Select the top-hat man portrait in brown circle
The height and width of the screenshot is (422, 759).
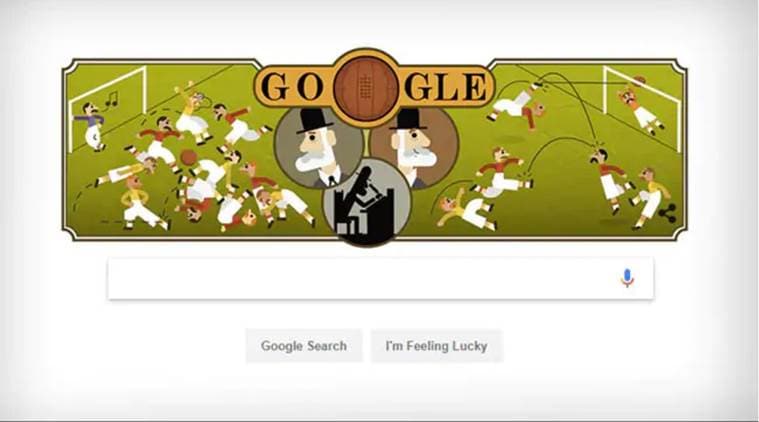coord(415,150)
